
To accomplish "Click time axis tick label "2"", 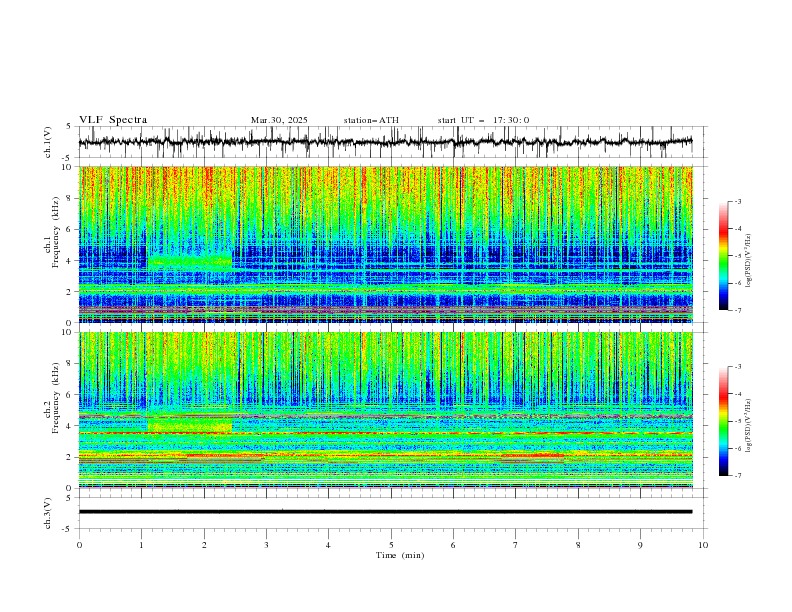I will [204, 545].
